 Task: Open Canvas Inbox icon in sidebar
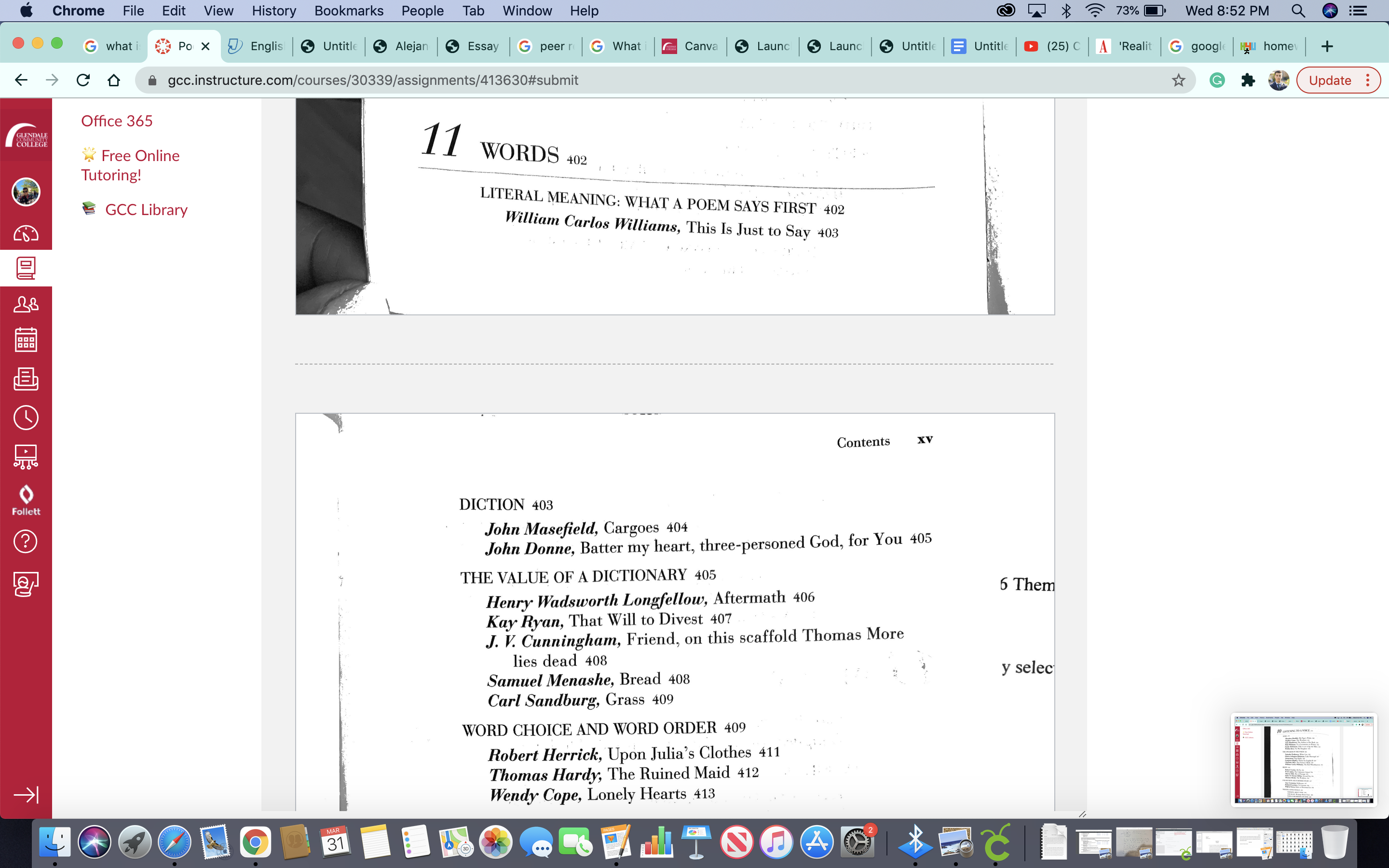click(26, 379)
